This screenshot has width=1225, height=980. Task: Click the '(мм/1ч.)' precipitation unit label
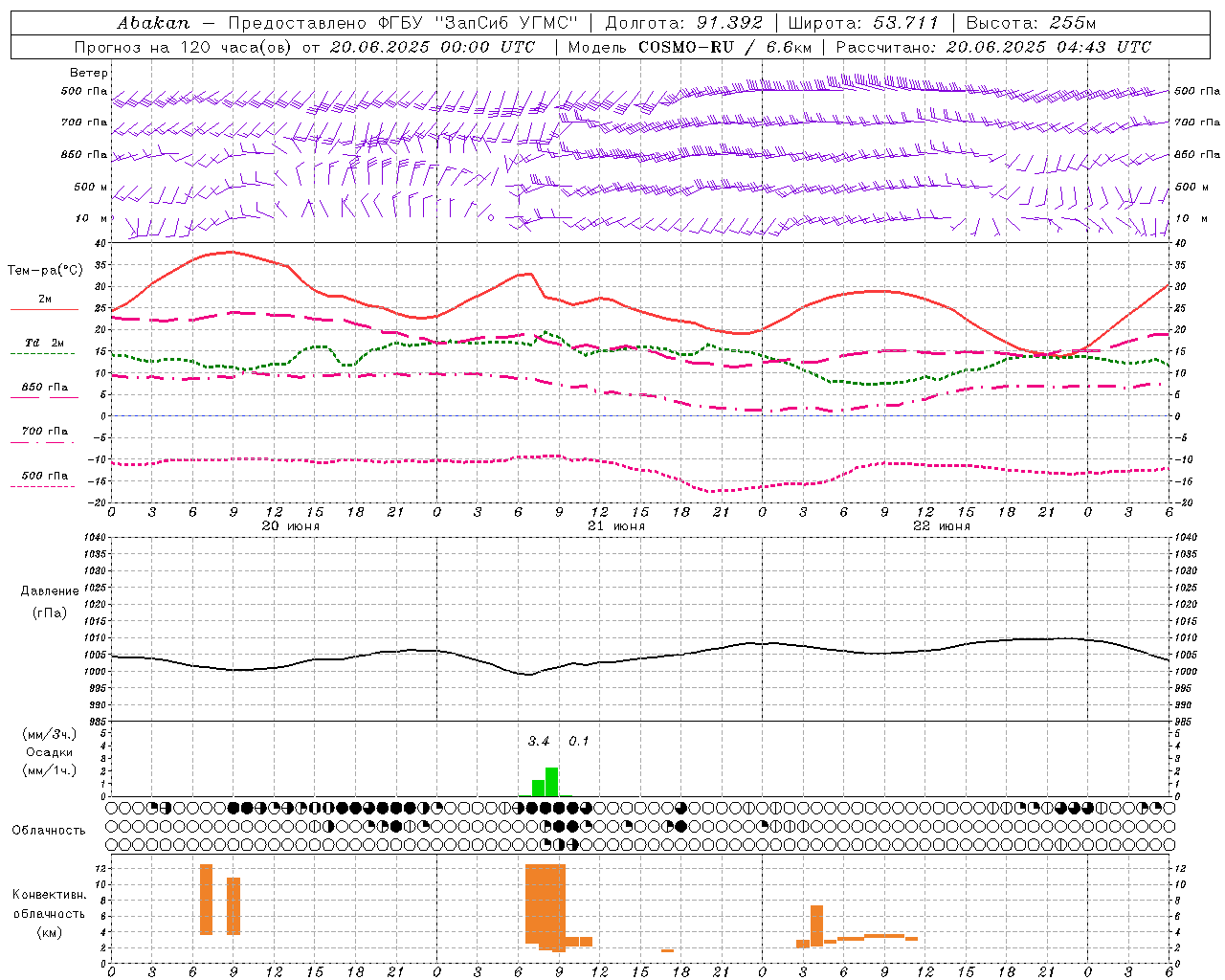(x=50, y=770)
